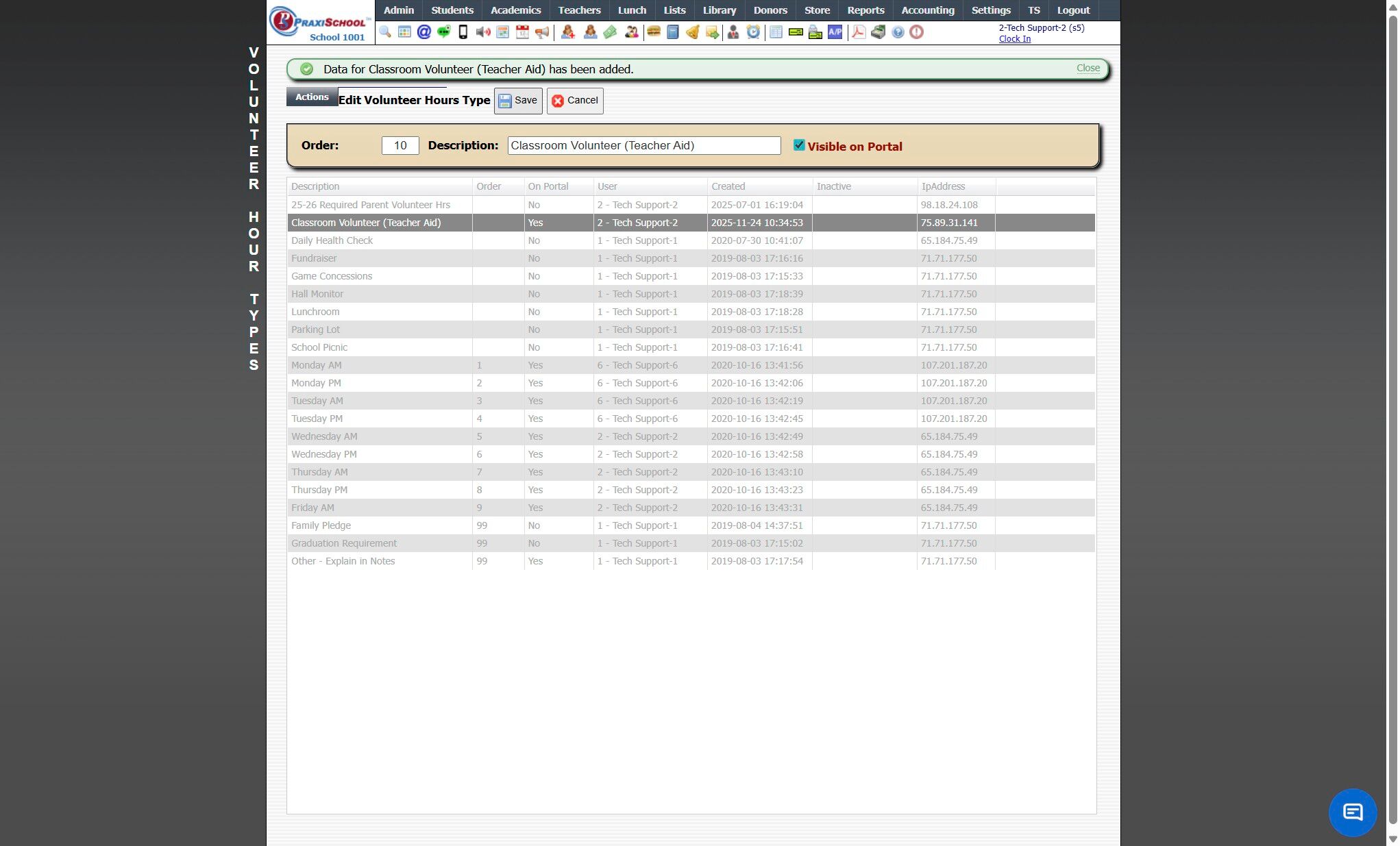Click the green chat bubble icon
Viewport: 1400px width, 846px height.
(443, 32)
